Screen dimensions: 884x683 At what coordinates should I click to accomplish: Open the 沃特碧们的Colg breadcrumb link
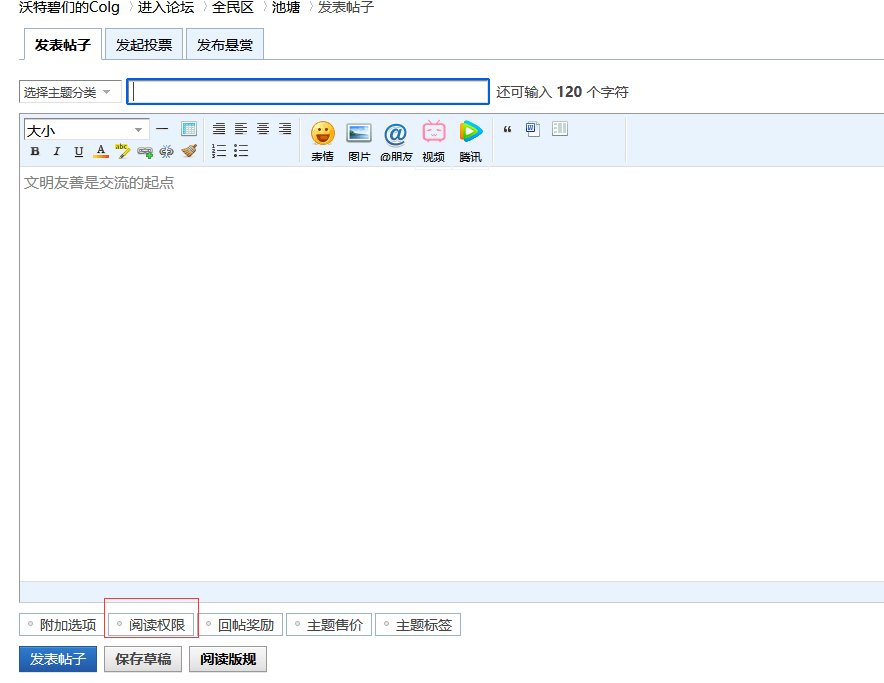69,7
